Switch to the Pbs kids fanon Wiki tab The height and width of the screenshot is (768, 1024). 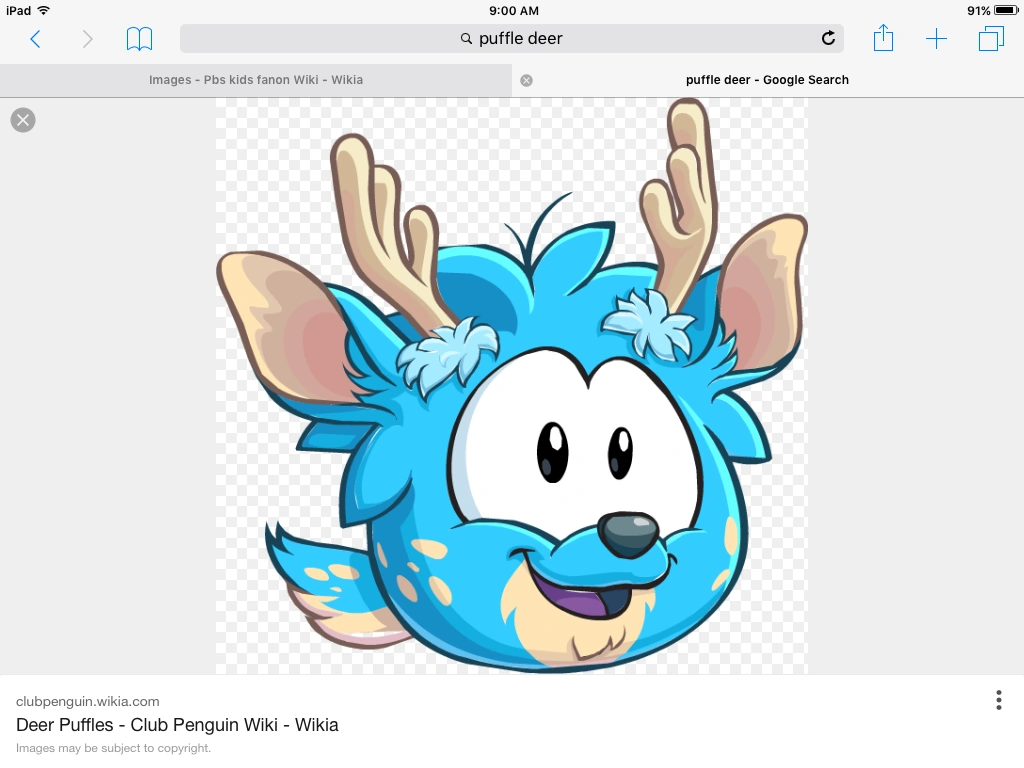255,80
